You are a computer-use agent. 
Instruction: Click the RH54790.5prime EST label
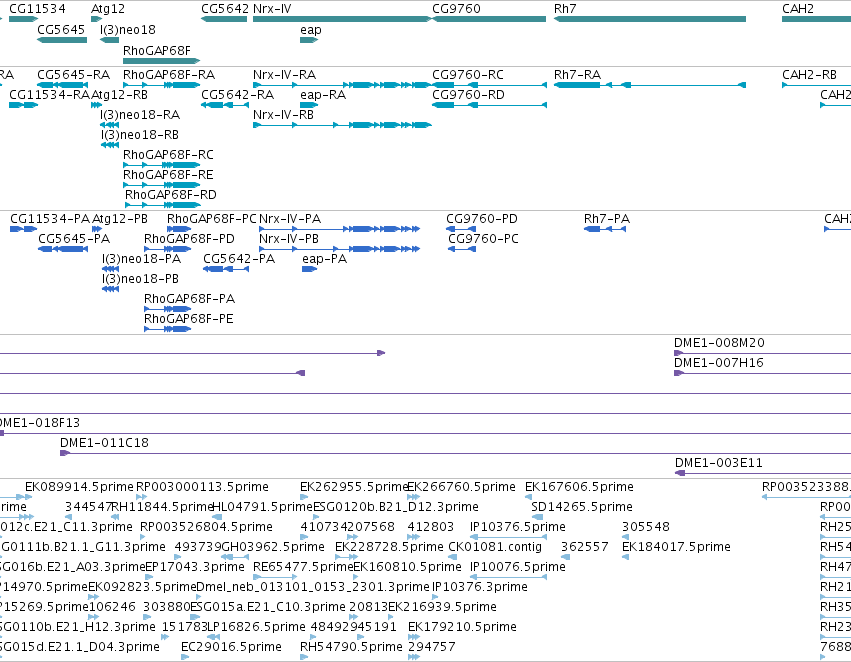(351, 647)
